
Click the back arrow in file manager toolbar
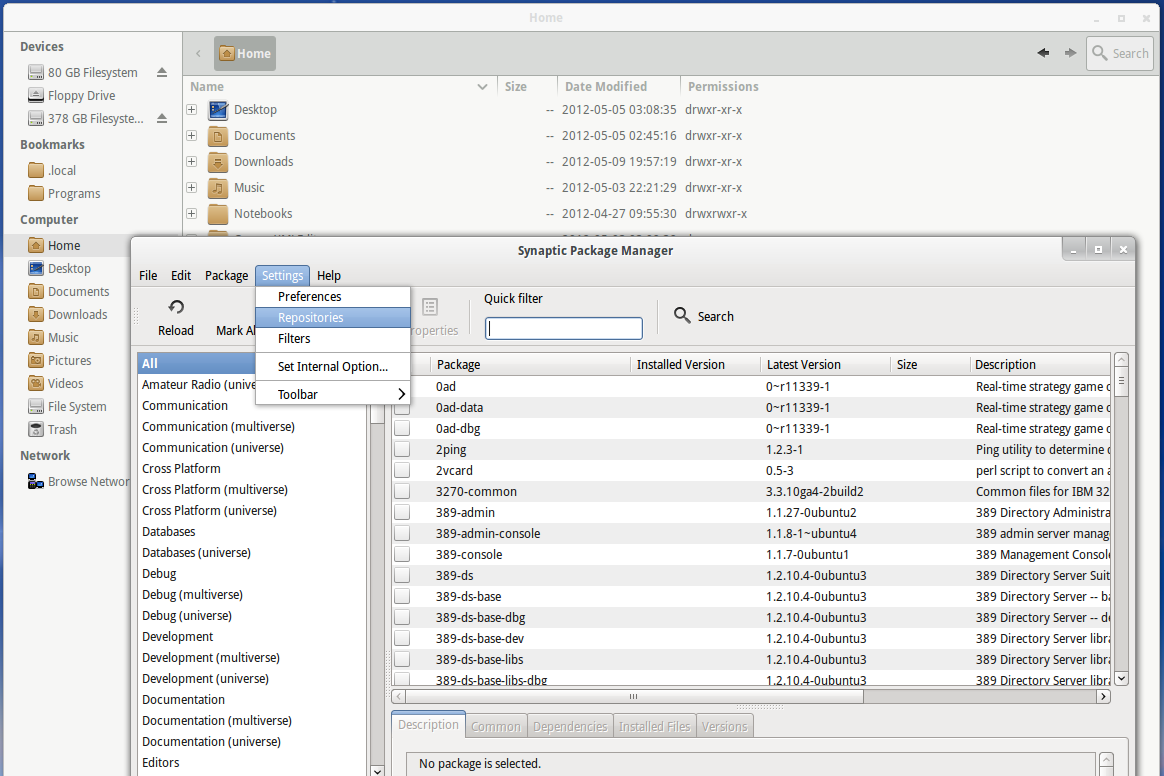(x=1043, y=53)
